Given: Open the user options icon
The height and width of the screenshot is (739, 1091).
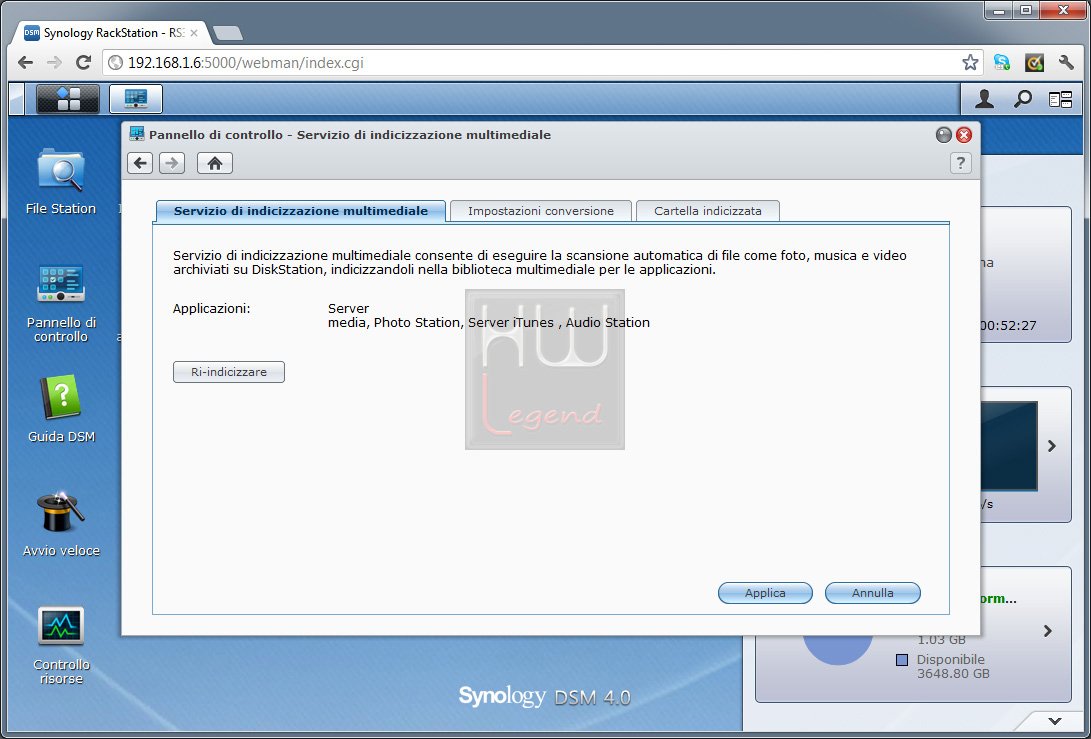Looking at the screenshot, I should click(x=984, y=99).
